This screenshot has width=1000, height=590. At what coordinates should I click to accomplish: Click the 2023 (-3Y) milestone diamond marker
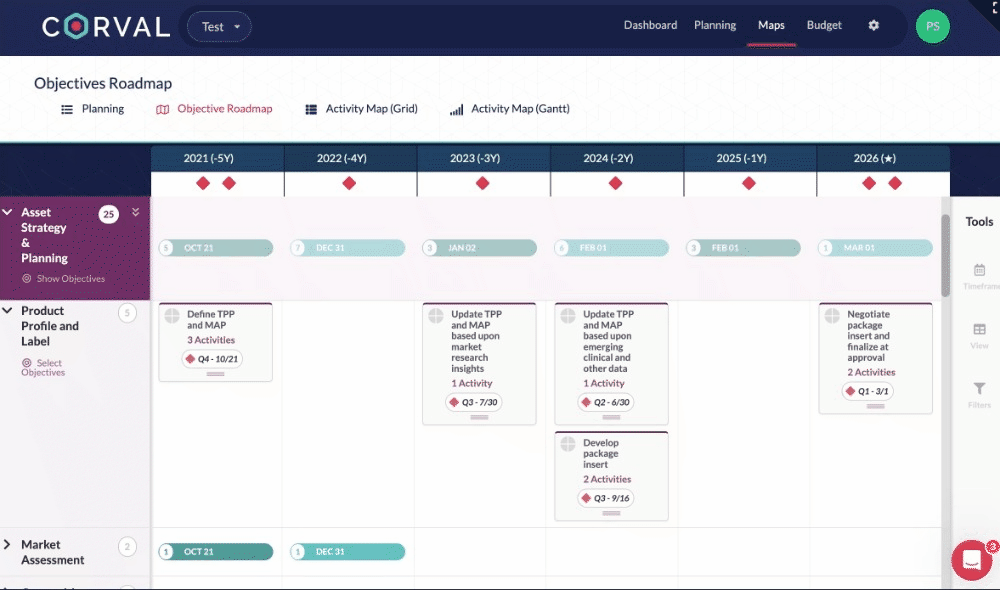point(483,183)
